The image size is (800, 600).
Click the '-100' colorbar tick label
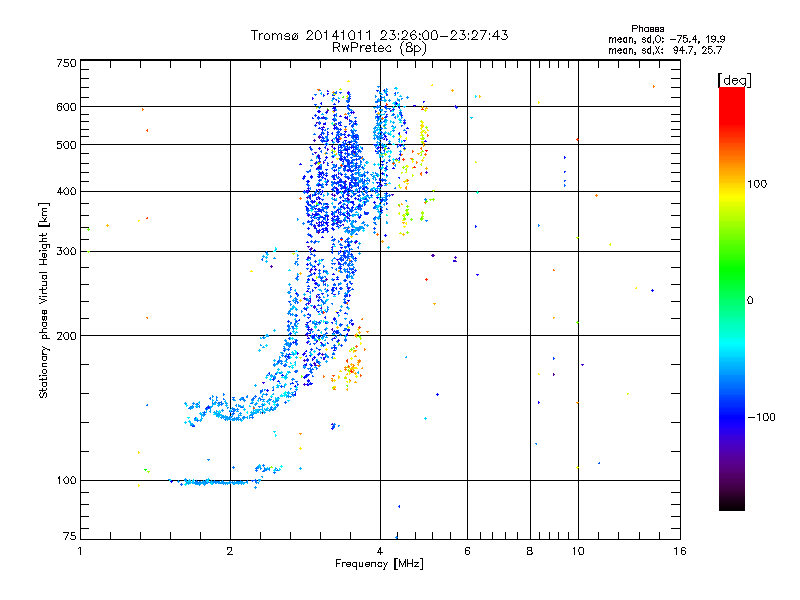762,417
